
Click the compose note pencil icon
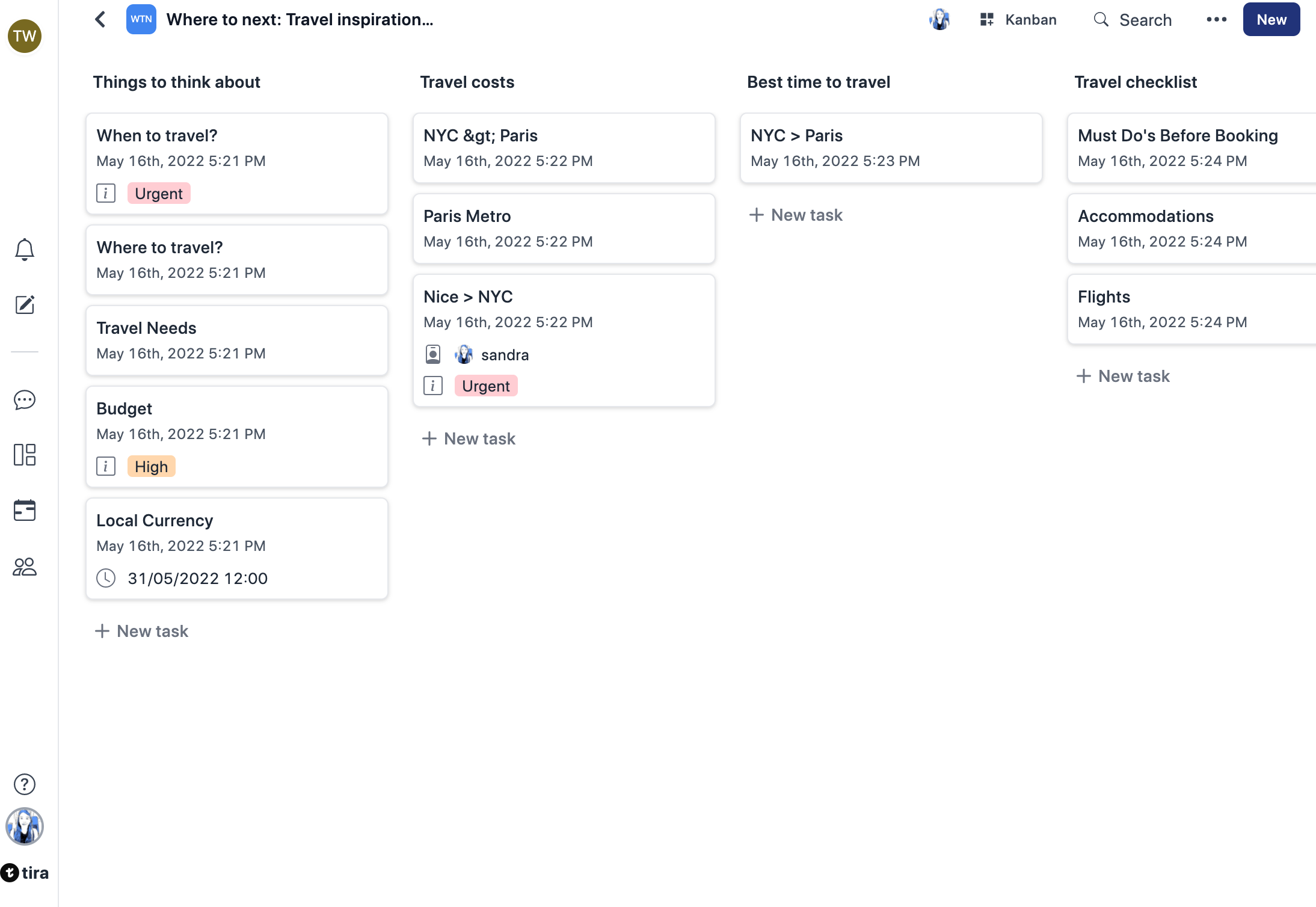coord(25,305)
